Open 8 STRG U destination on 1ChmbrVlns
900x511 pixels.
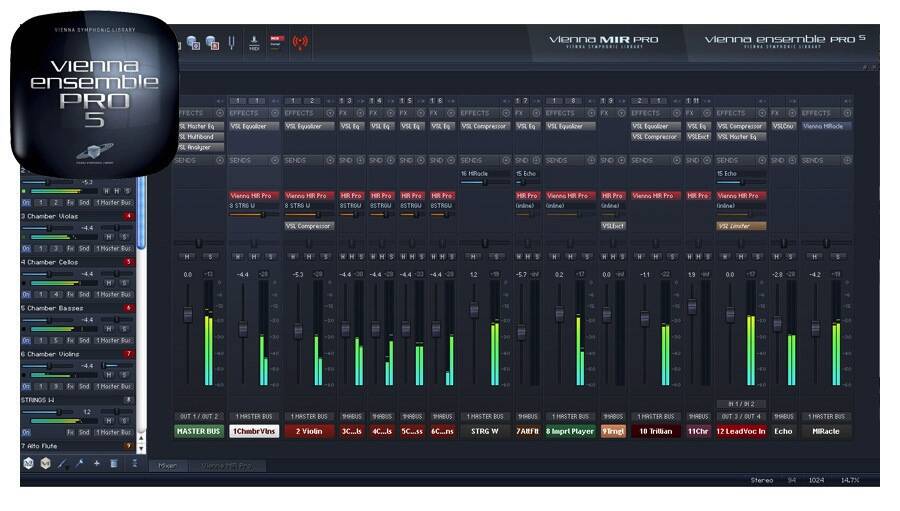point(254,206)
